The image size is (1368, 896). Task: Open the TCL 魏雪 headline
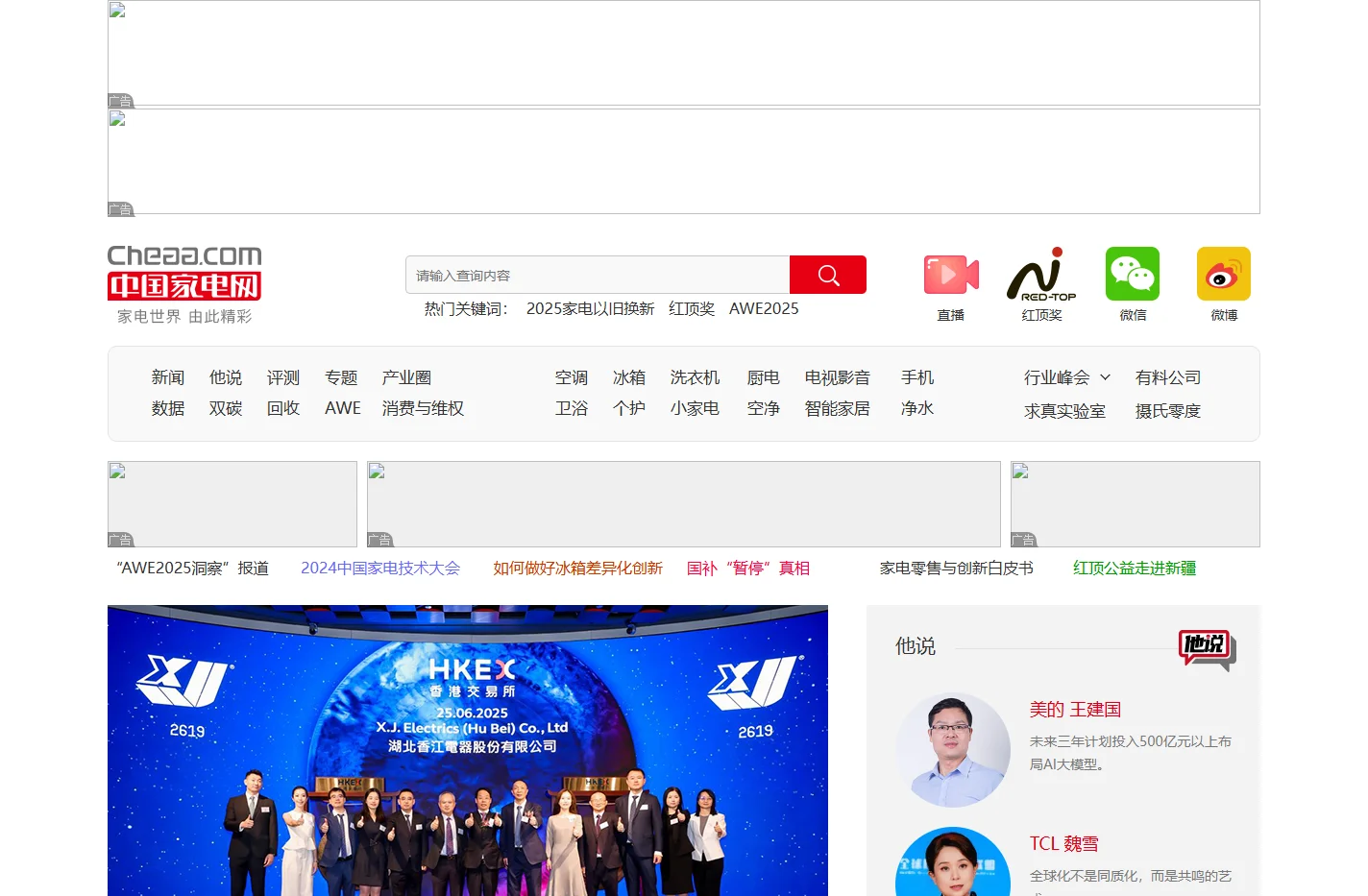point(1063,844)
